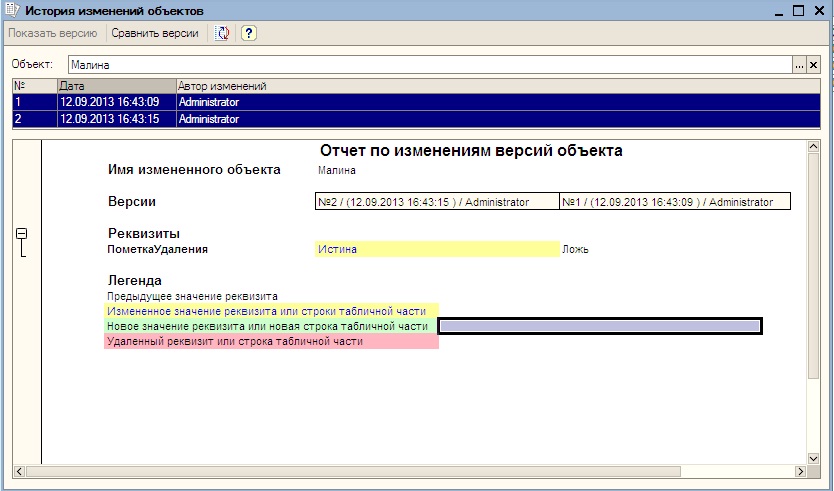
Task: Open object selection via ellipsis button
Action: click(x=799, y=64)
